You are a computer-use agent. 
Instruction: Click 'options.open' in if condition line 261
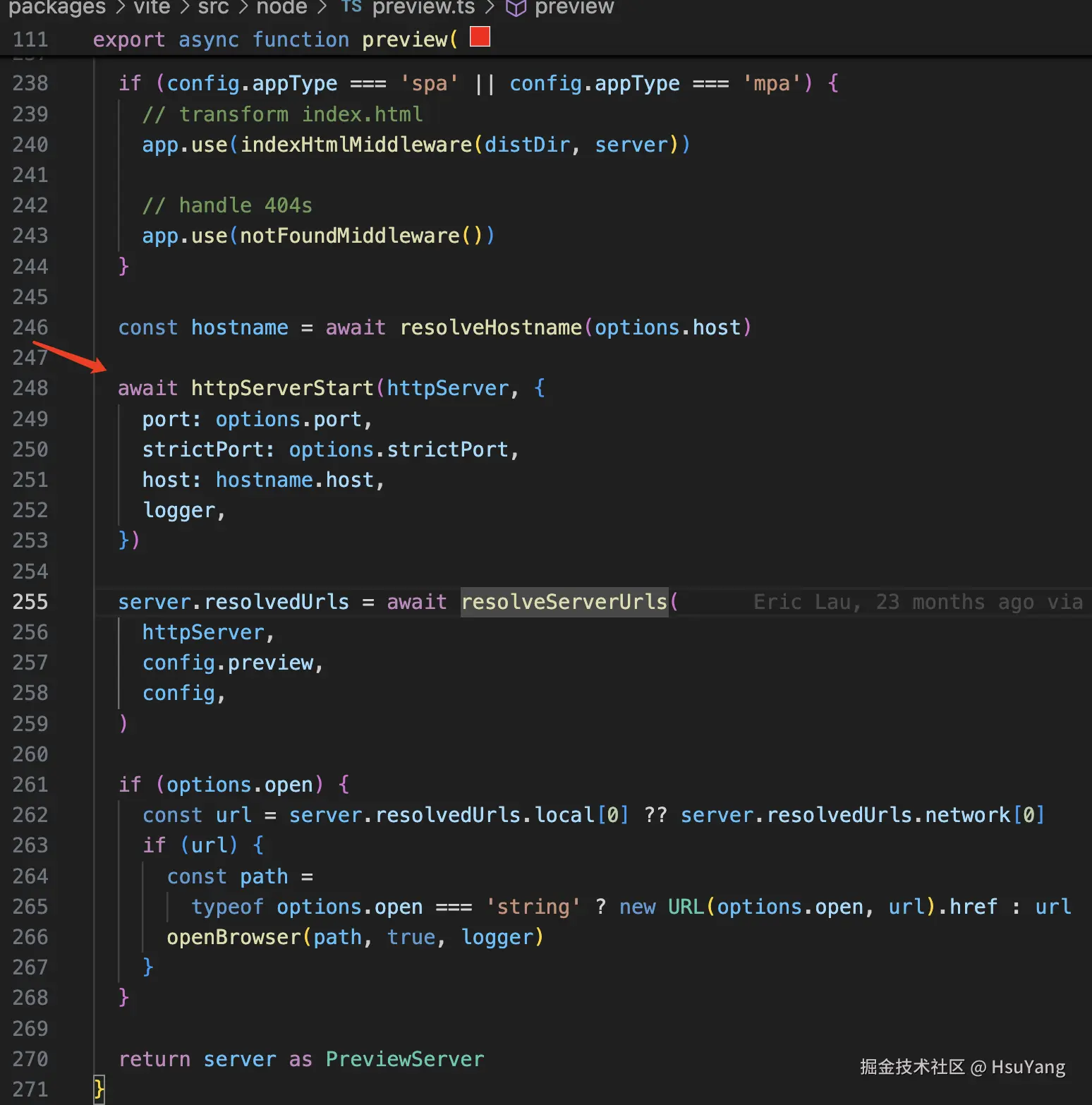tap(240, 785)
